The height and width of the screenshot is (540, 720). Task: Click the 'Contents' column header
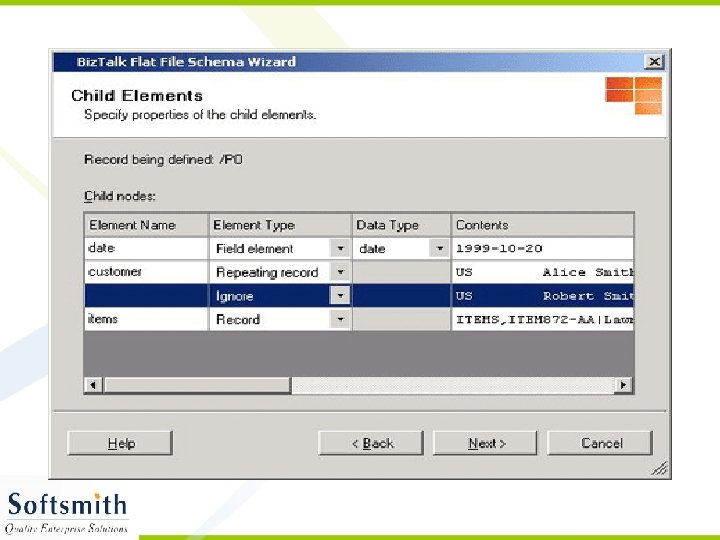(543, 225)
